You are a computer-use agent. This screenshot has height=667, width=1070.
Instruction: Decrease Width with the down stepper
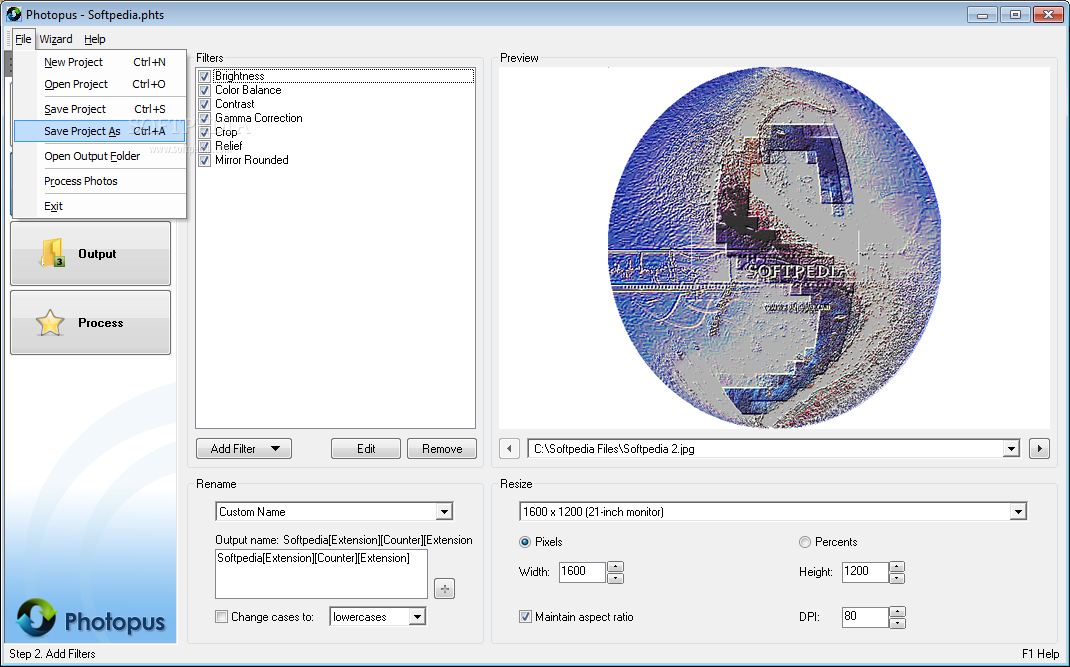[615, 578]
